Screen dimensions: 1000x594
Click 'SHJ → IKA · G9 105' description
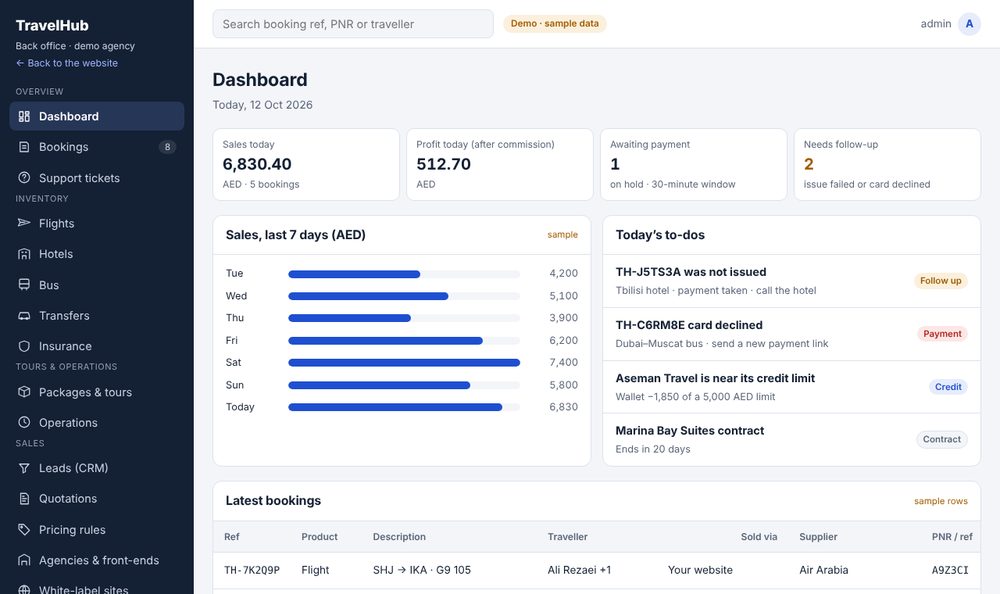coord(422,570)
